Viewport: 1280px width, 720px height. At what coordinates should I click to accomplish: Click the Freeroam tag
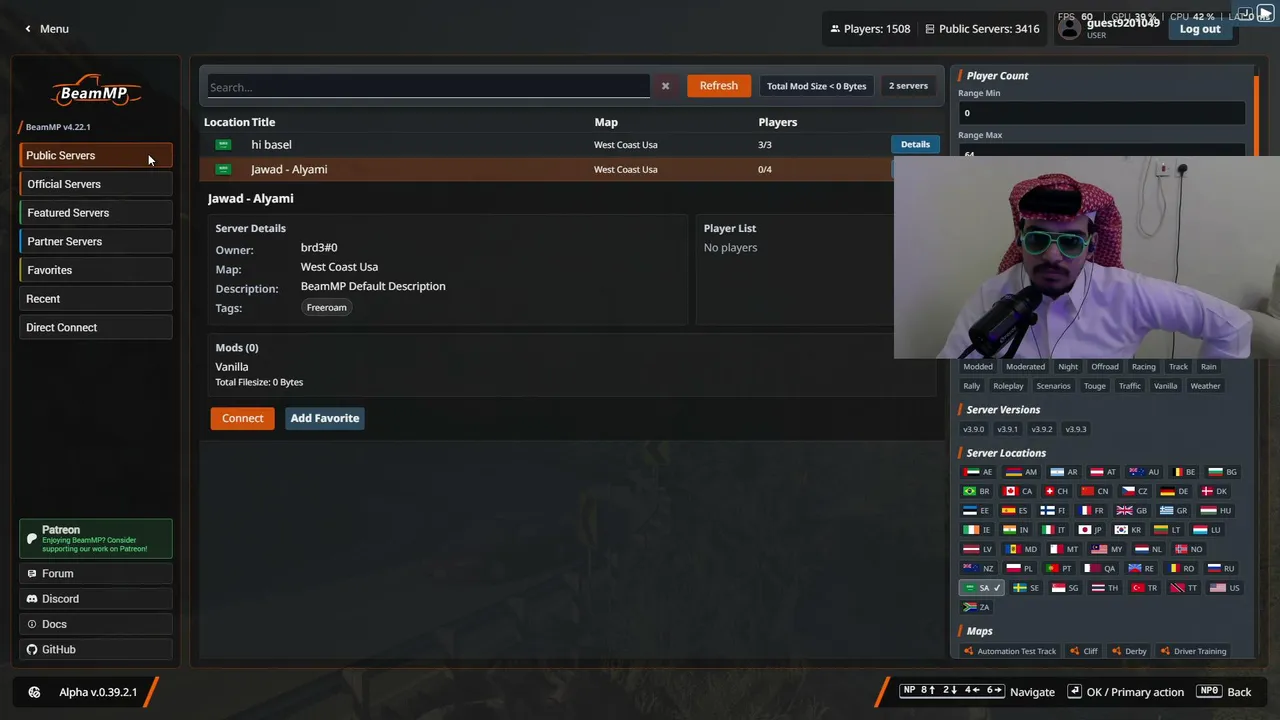[327, 308]
